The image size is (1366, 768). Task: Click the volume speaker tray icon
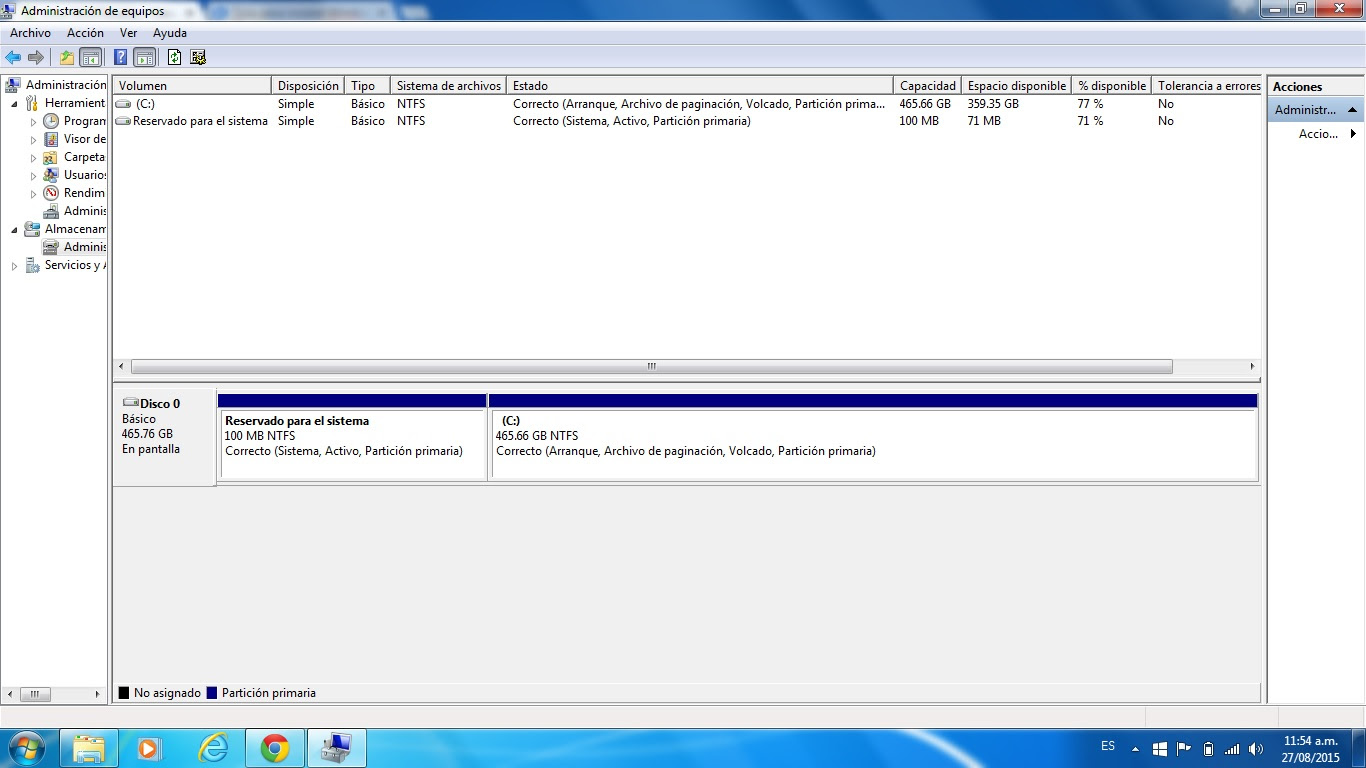click(1256, 748)
